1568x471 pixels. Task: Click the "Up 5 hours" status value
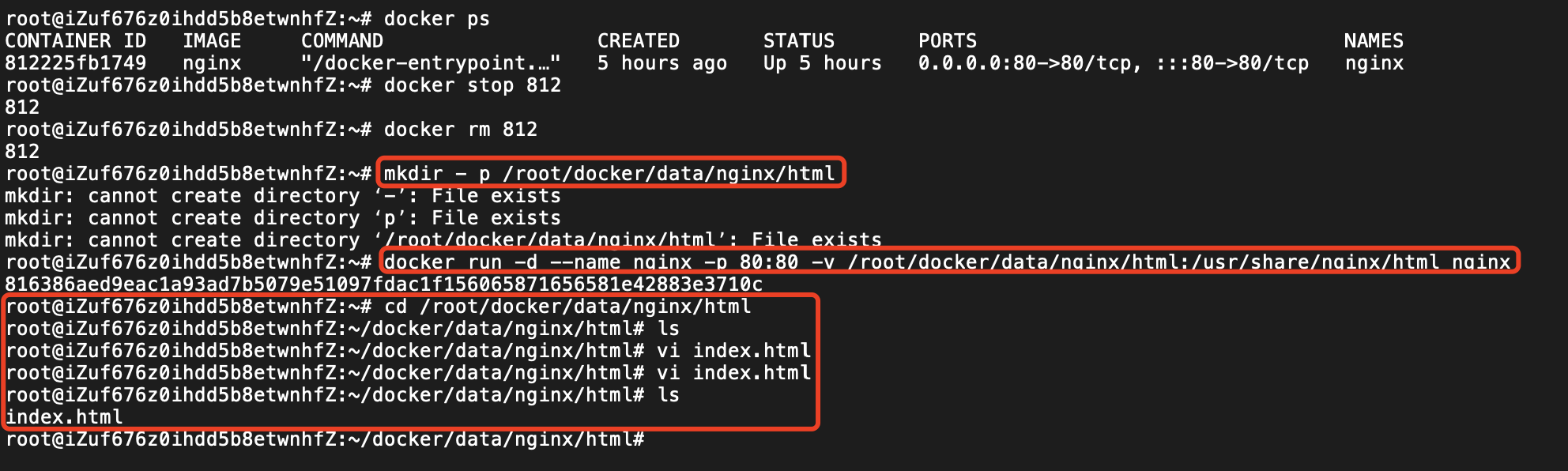click(822, 63)
